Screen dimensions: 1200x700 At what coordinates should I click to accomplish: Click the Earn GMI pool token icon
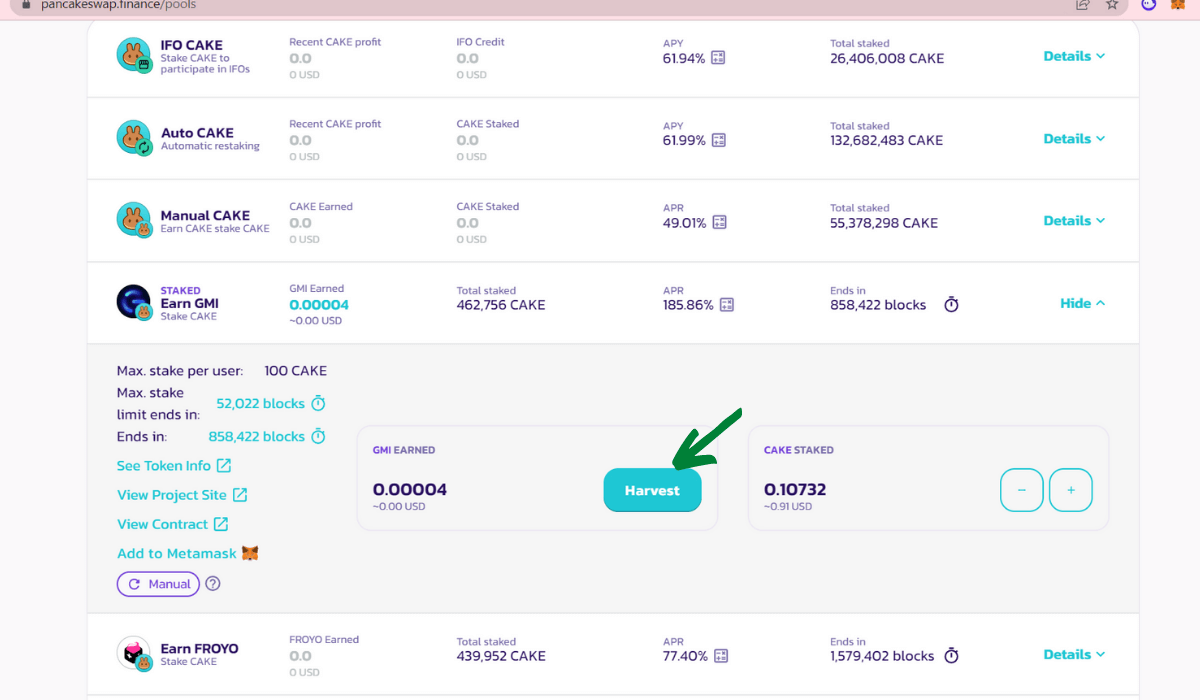(x=134, y=303)
